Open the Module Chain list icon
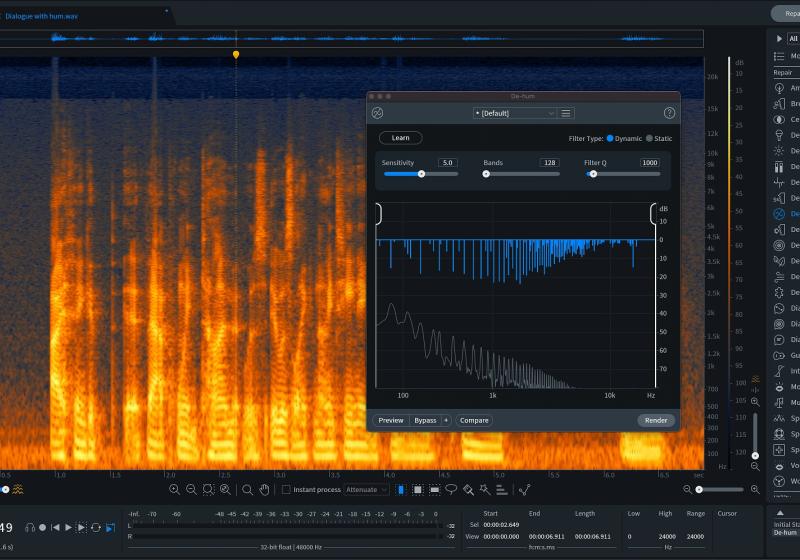800x560 pixels. point(779,56)
